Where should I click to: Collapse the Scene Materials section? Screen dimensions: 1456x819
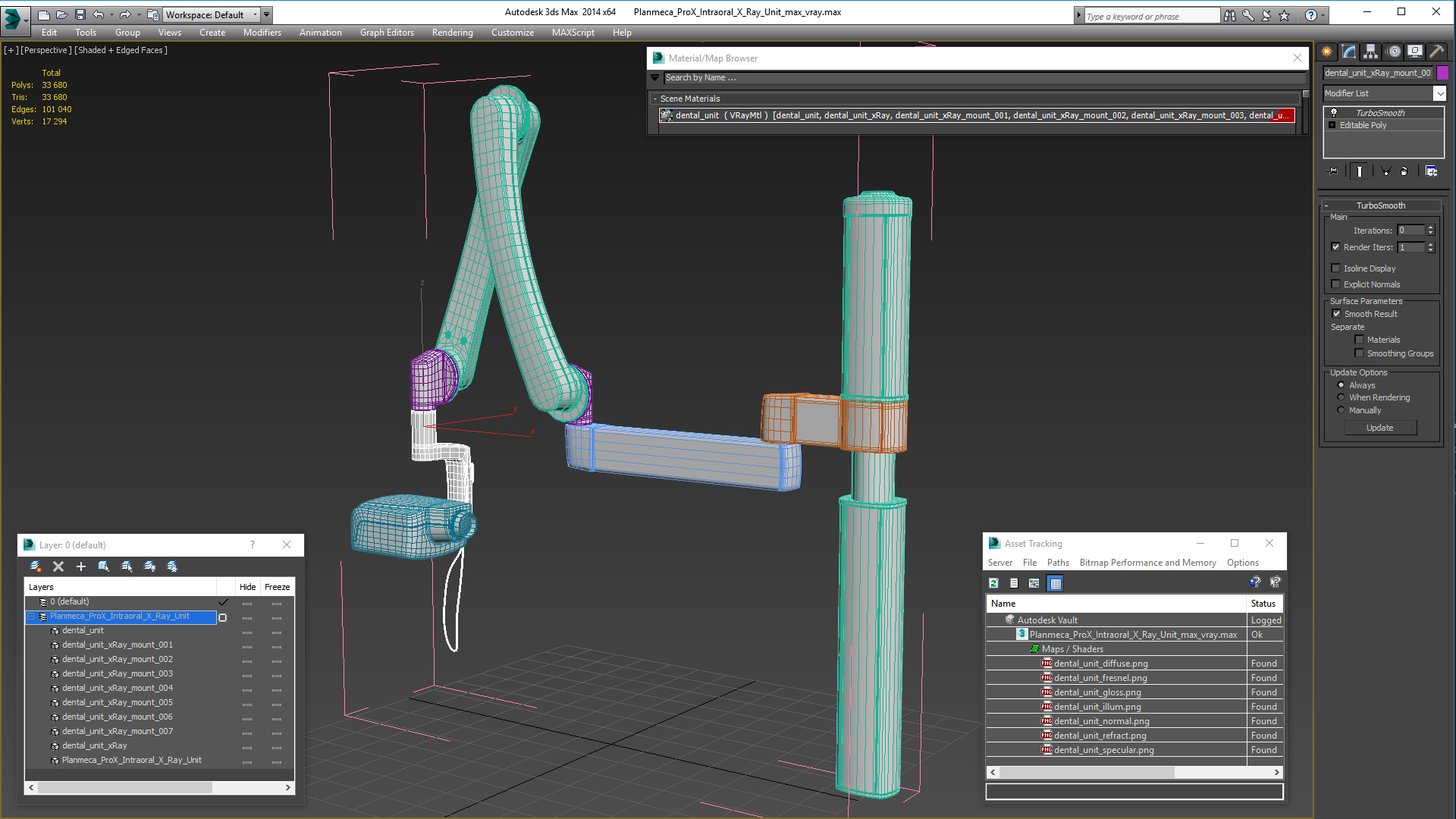pos(655,99)
